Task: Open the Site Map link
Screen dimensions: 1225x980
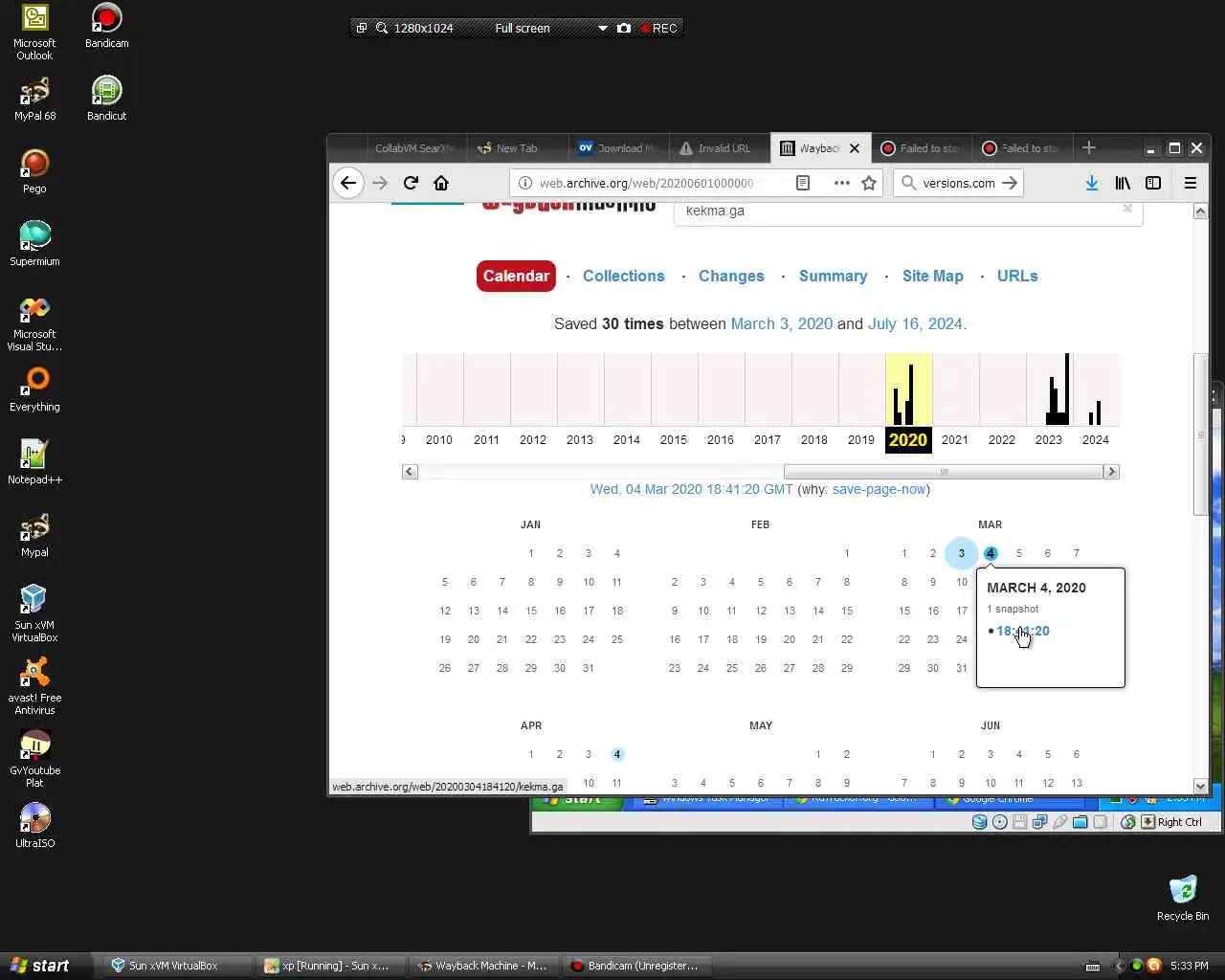Action: pos(932,276)
